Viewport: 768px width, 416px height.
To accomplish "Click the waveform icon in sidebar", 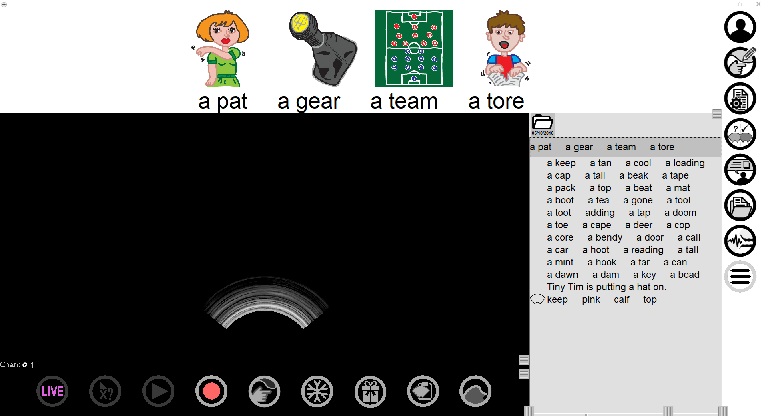I will coord(740,241).
